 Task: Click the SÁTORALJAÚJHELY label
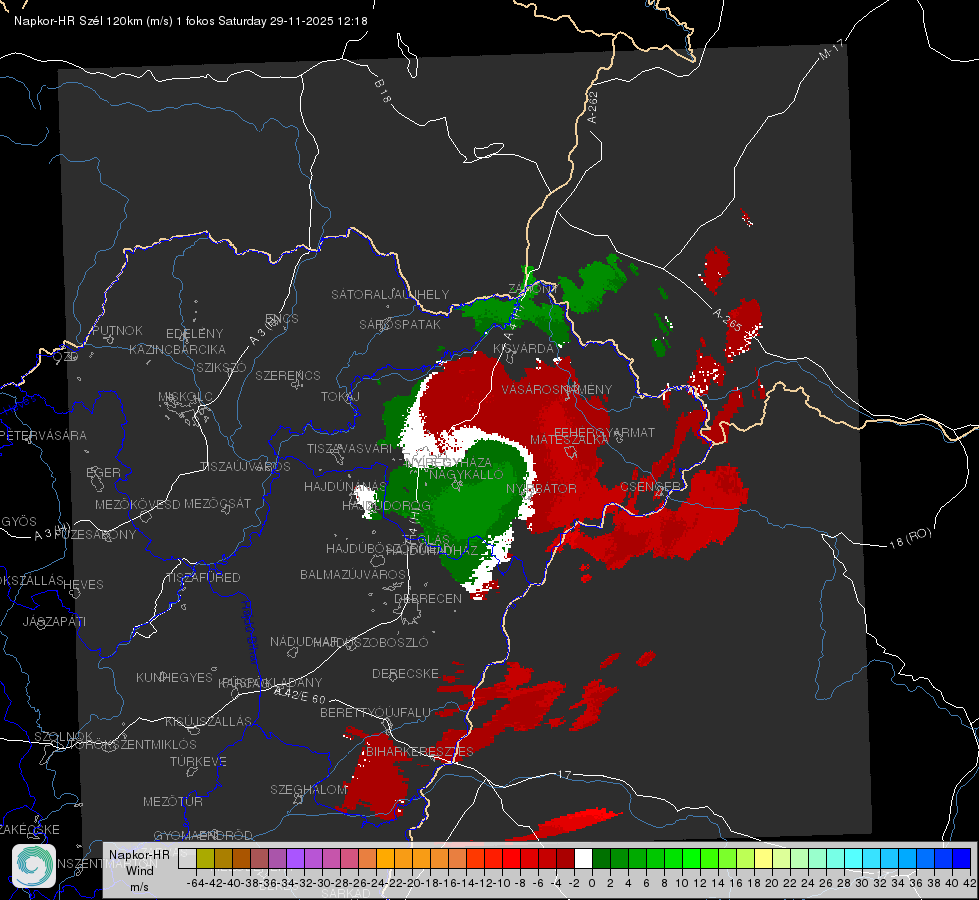pos(390,294)
